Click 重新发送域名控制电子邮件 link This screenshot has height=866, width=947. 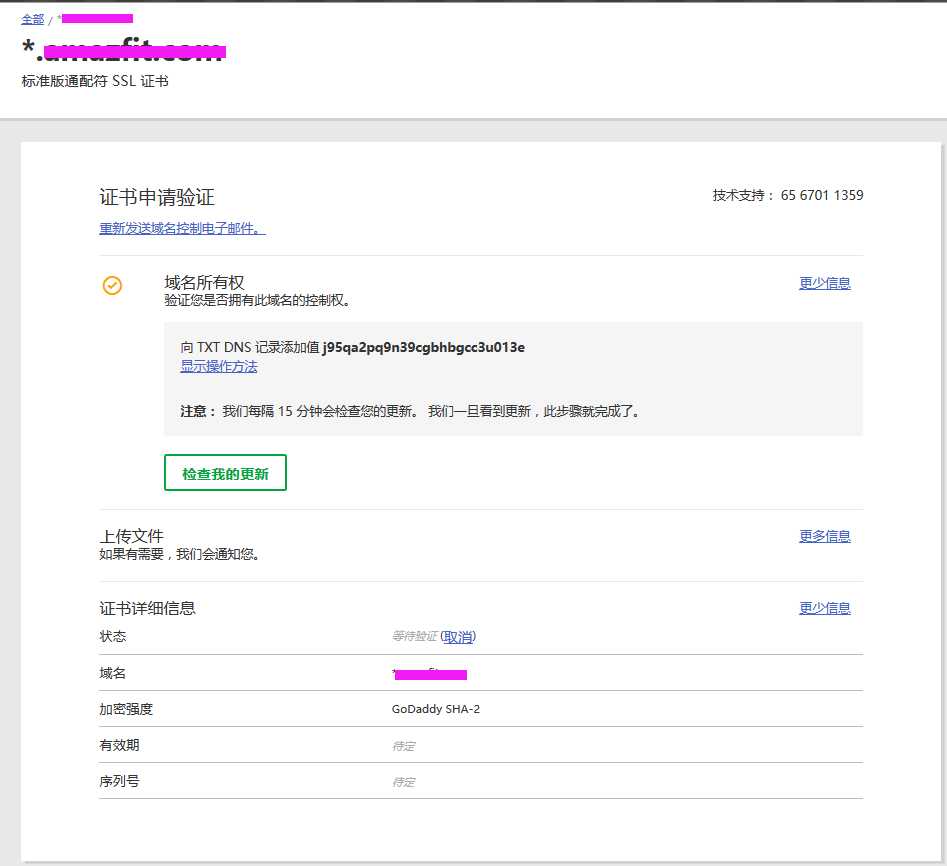pyautogui.click(x=182, y=228)
